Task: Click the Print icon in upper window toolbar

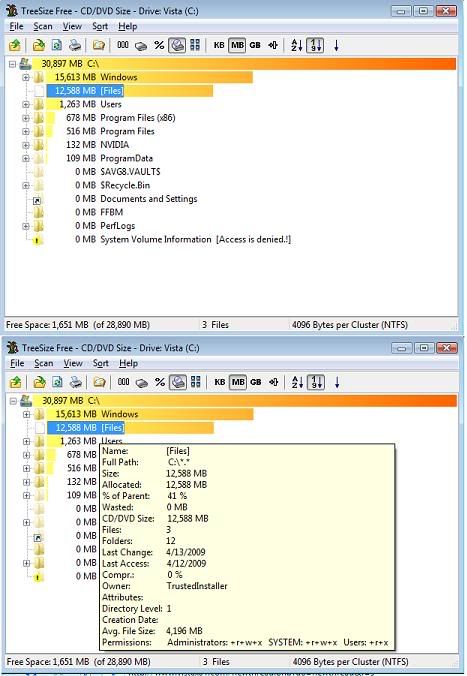Action: click(75, 45)
